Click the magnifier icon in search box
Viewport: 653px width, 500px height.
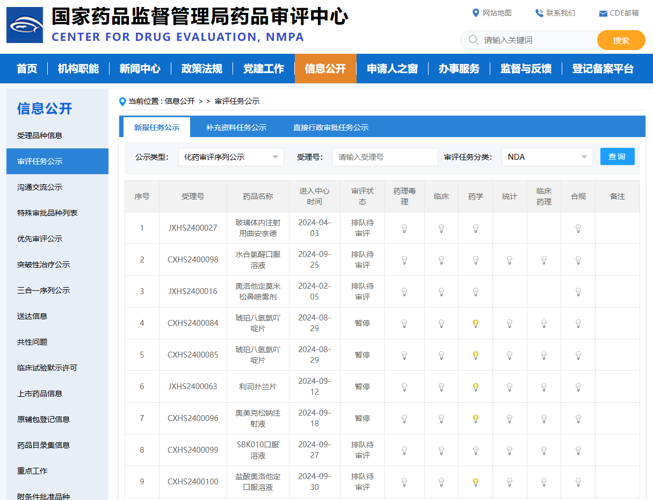pyautogui.click(x=473, y=40)
